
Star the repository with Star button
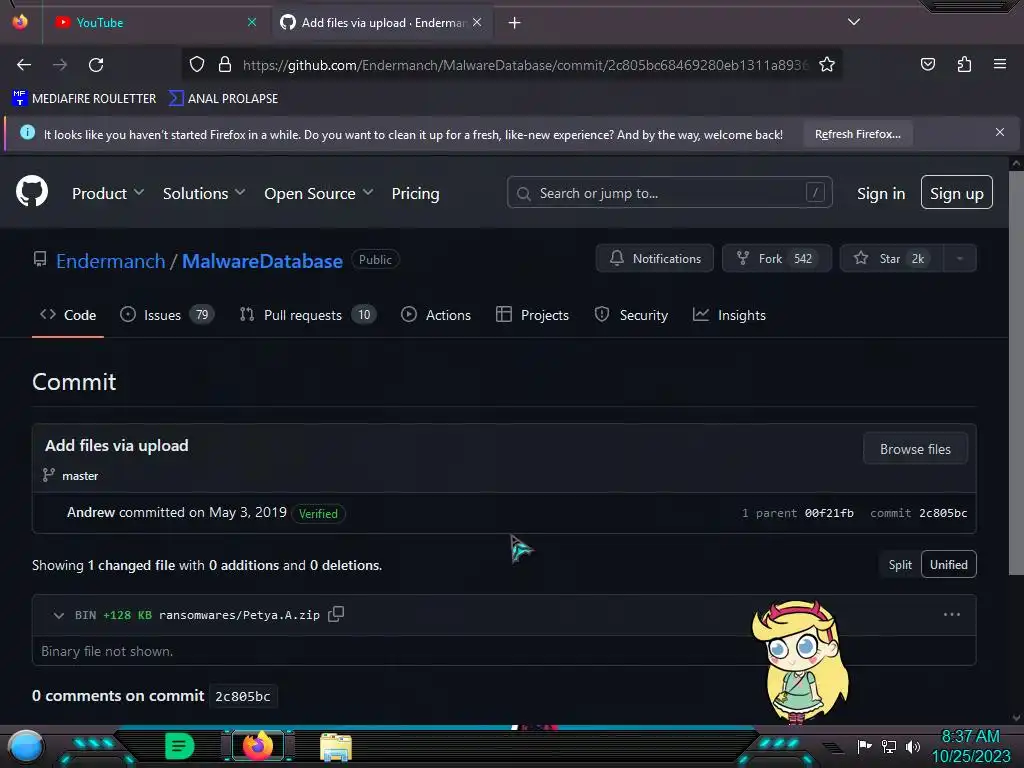pyautogui.click(x=891, y=259)
